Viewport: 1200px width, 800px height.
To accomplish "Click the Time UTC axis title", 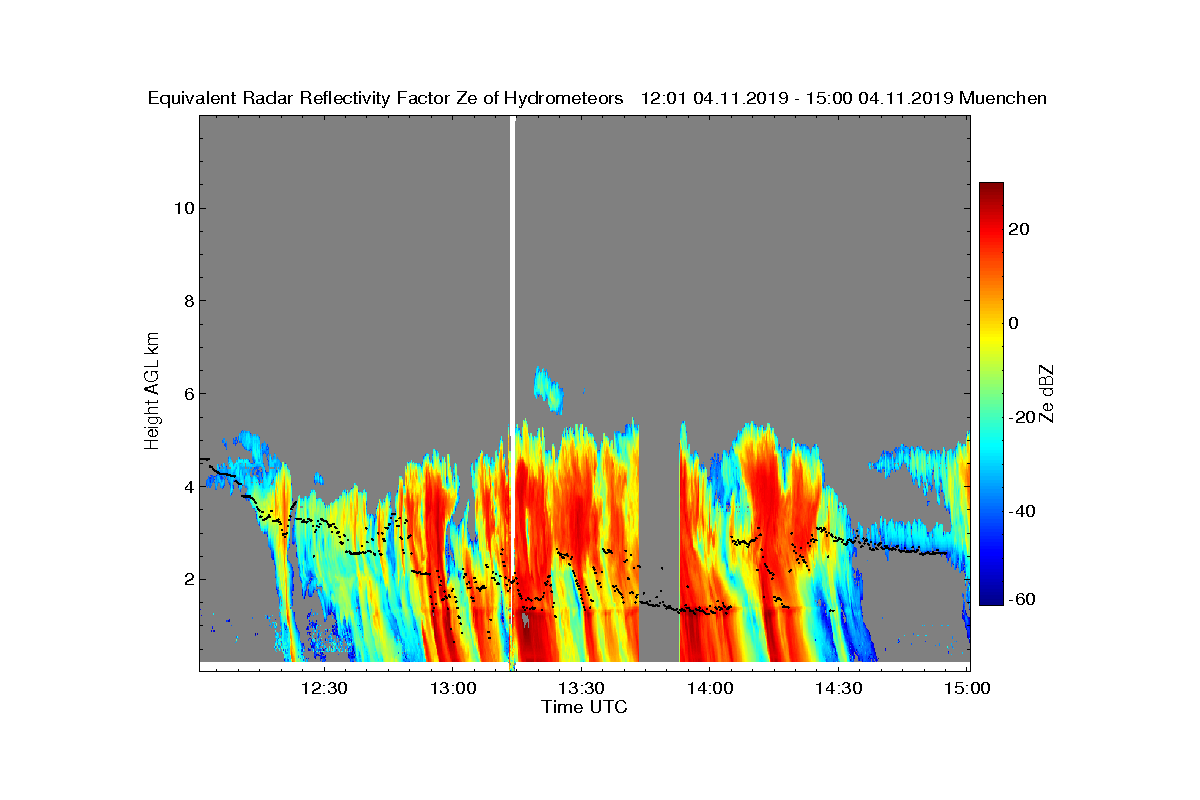I will (x=585, y=707).
